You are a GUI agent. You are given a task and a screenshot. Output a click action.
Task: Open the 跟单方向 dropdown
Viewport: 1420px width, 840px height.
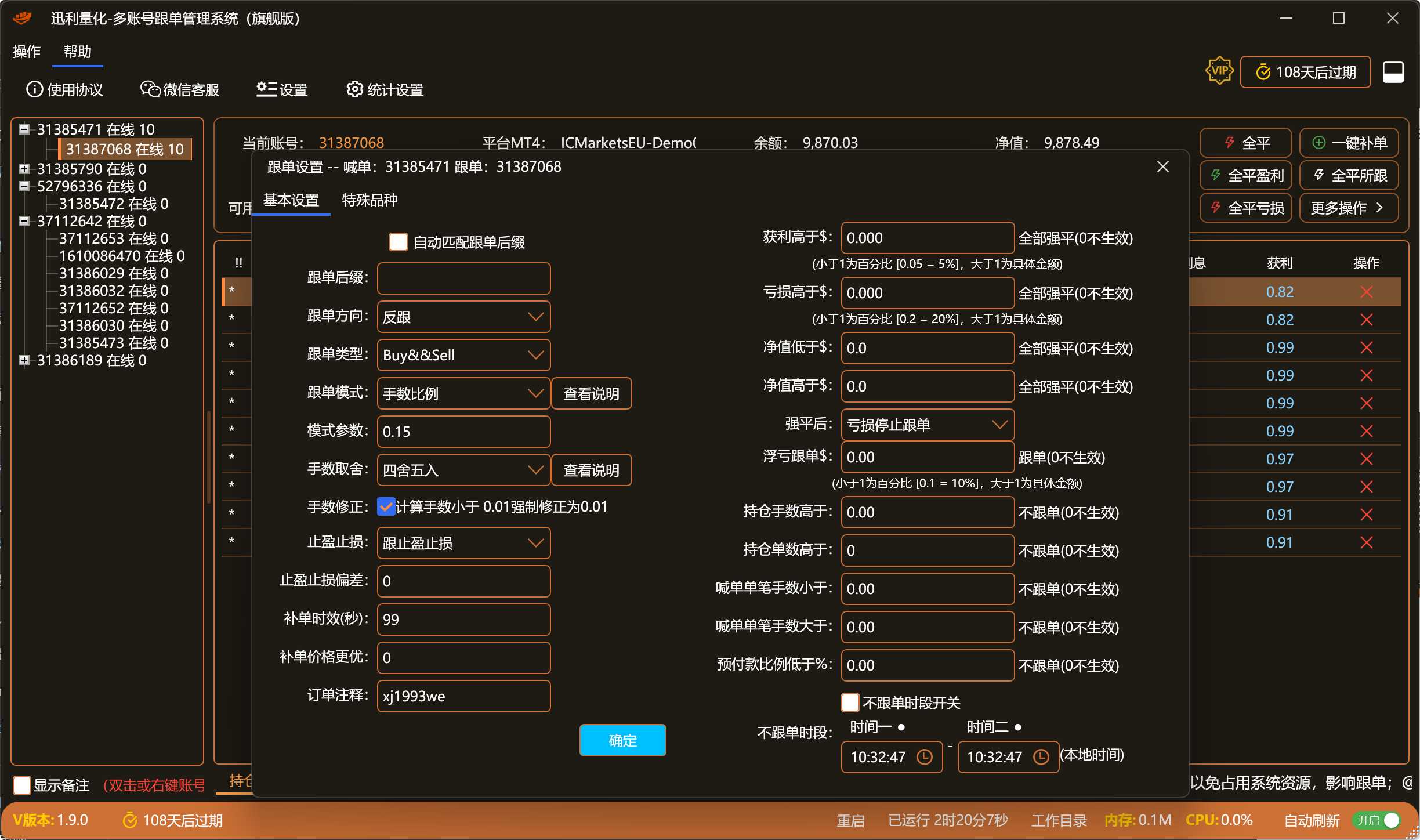(x=463, y=317)
